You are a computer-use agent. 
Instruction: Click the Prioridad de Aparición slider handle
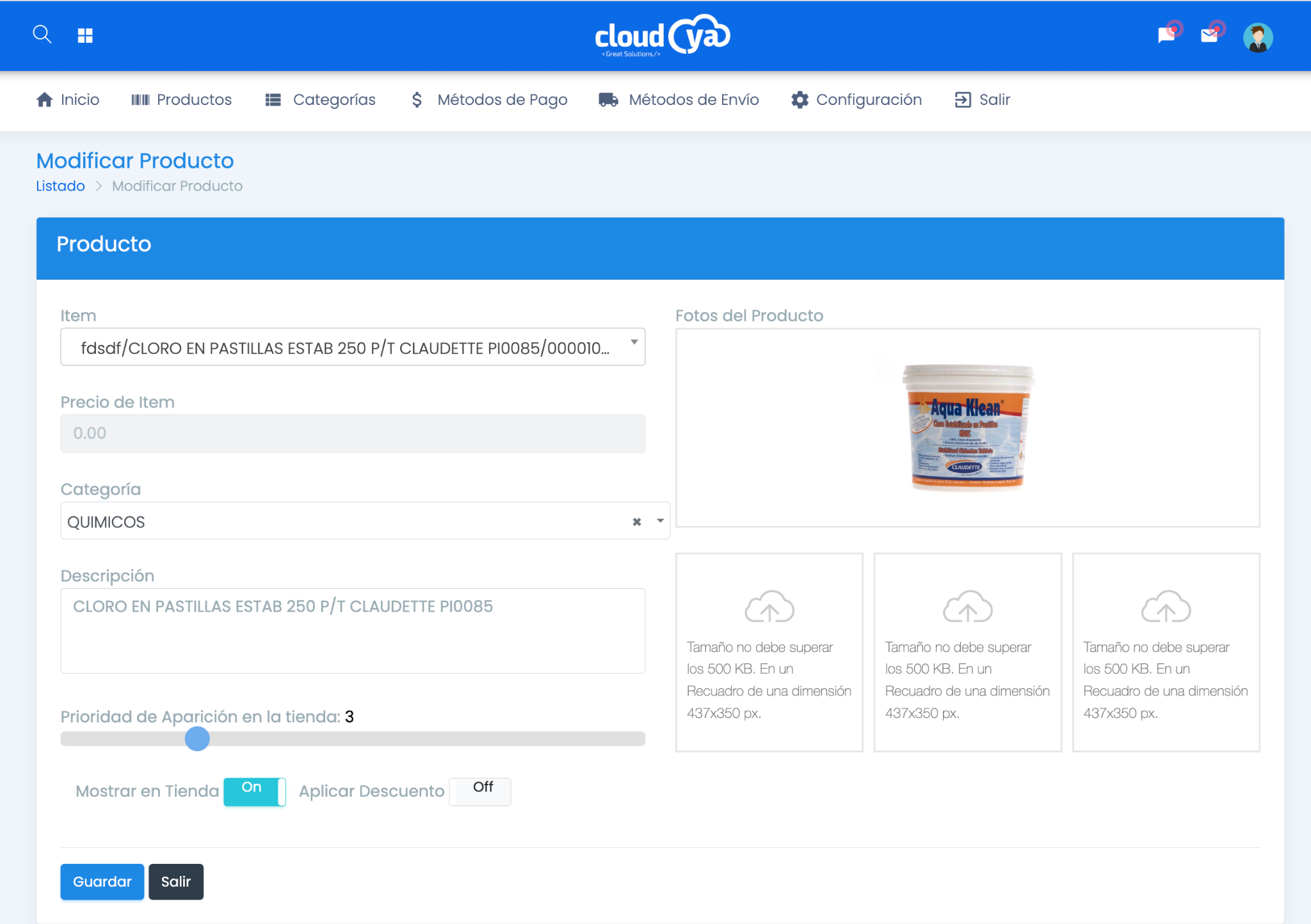point(197,739)
